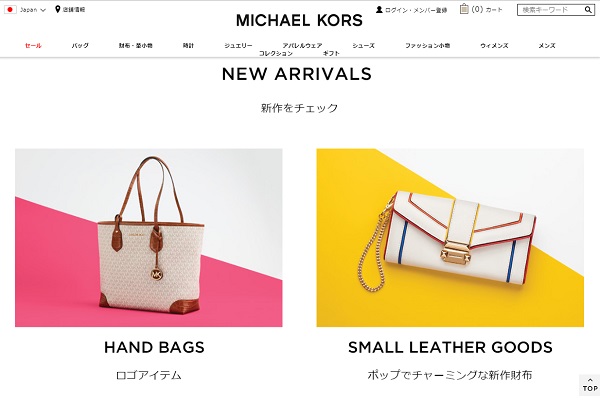
Task: Click the tote handbag image
Action: click(x=149, y=238)
